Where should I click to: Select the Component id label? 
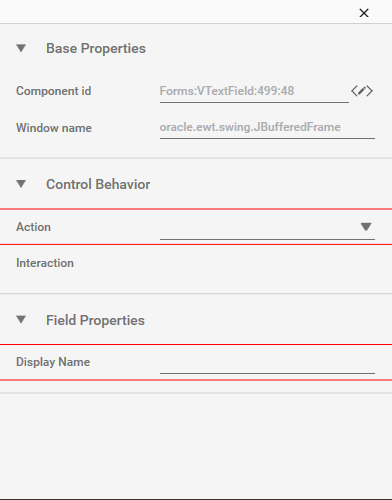54,91
